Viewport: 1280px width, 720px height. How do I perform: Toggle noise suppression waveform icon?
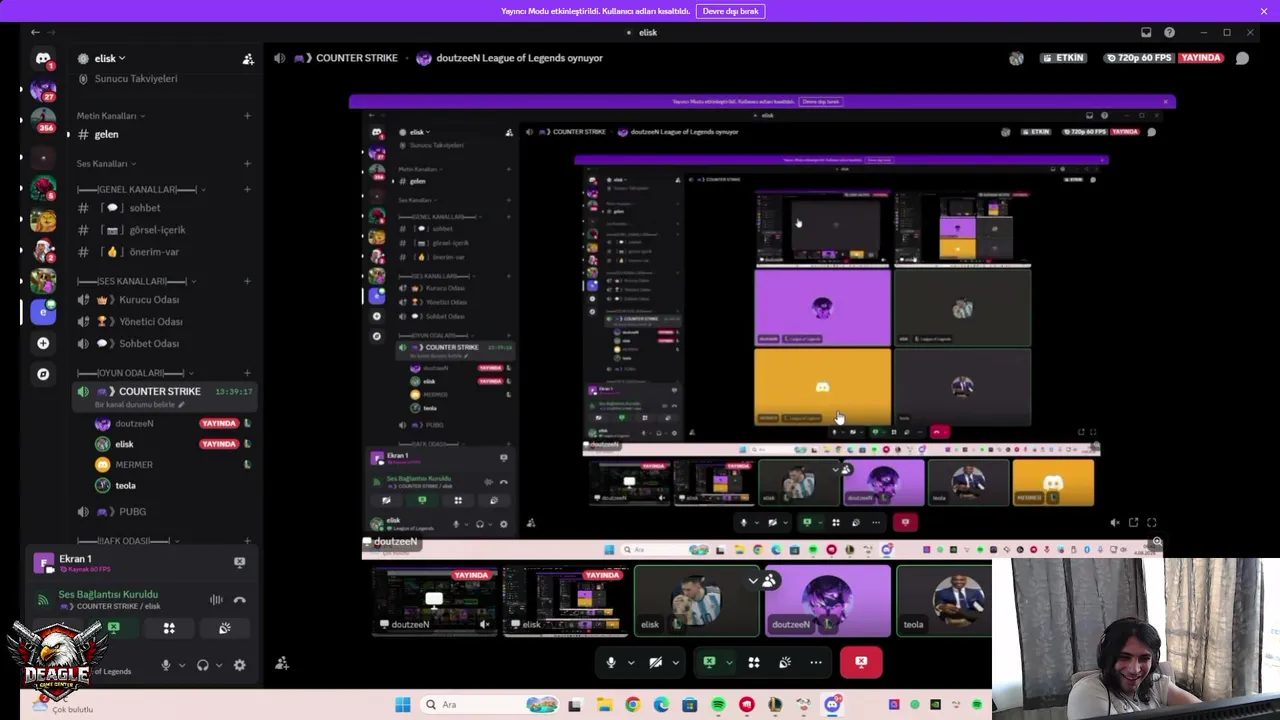pos(216,600)
